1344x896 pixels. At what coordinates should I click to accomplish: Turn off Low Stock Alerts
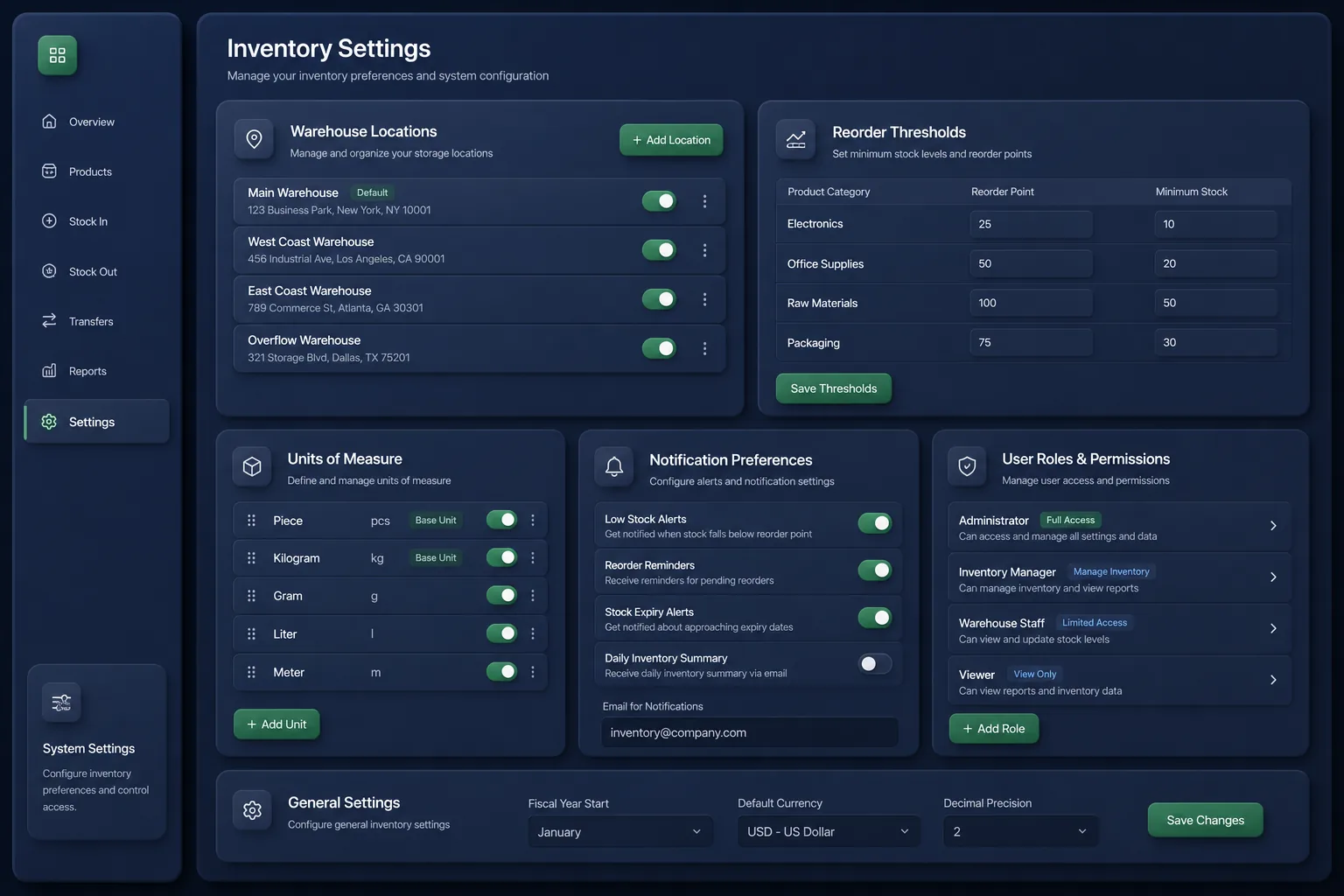coord(875,523)
